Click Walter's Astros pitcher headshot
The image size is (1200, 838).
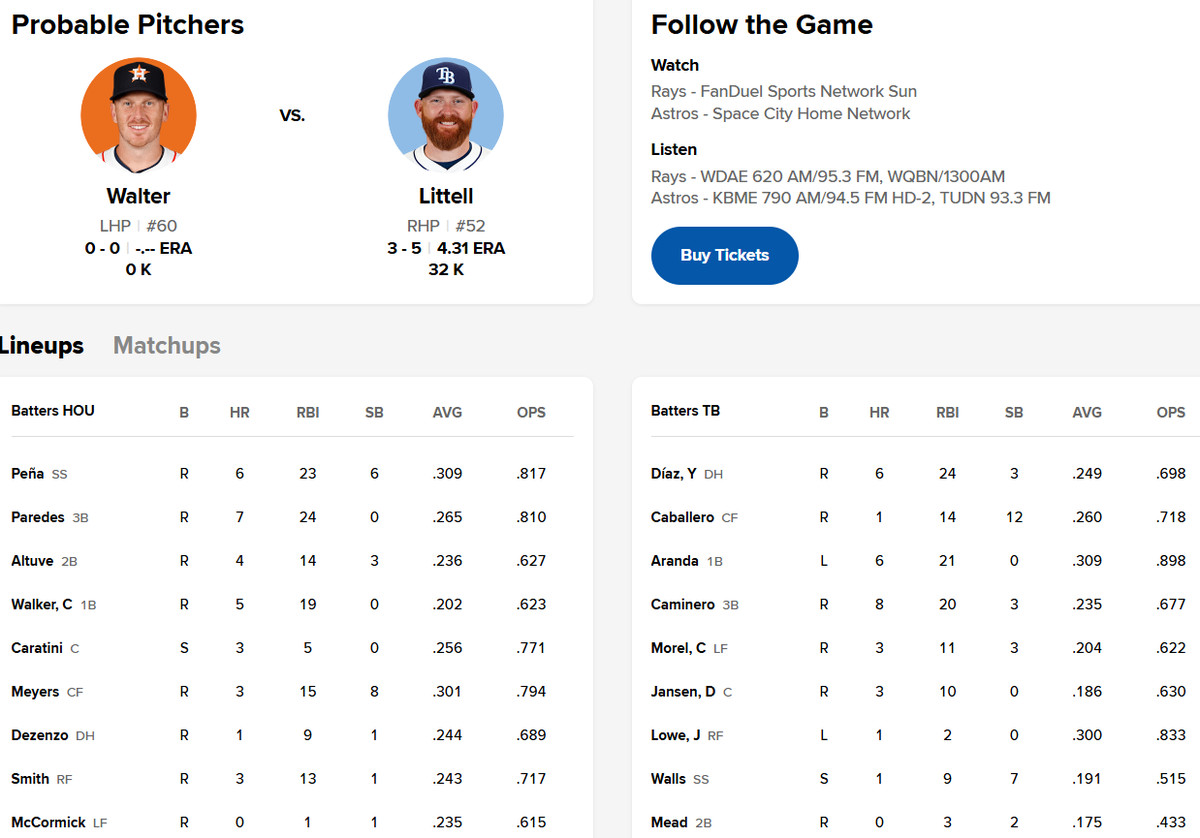138,115
